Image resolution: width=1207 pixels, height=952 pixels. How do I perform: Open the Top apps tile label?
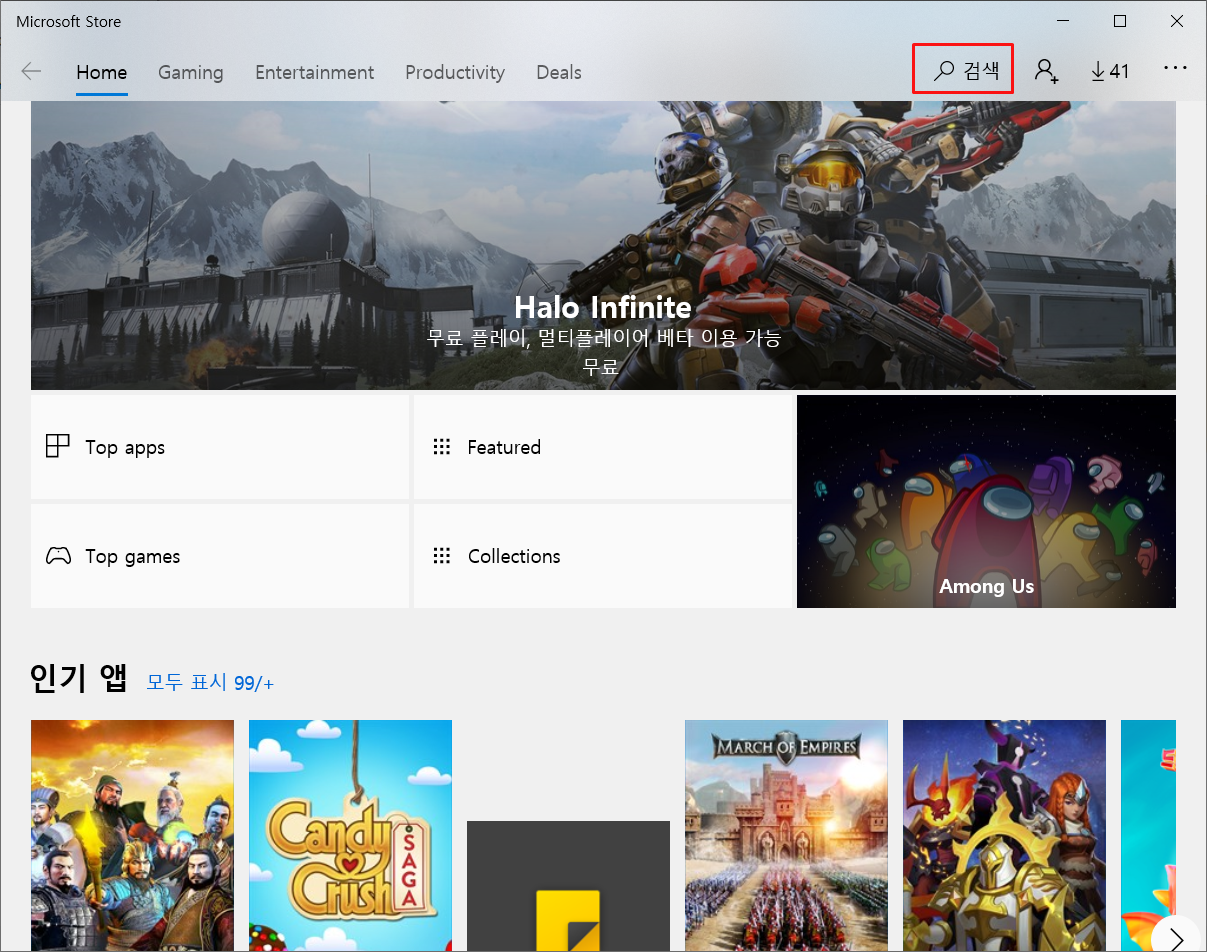click(x=125, y=447)
